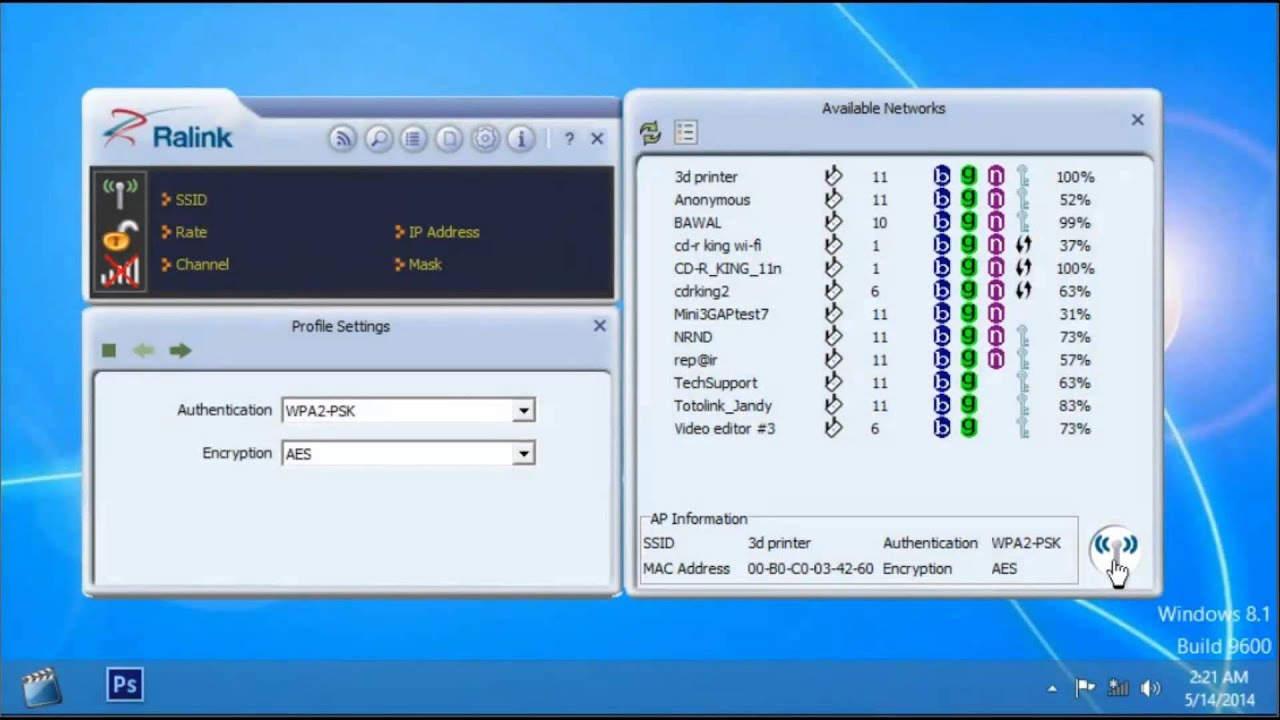Select the Anonymous network
Viewport: 1280px width, 720px height.
[x=712, y=200]
